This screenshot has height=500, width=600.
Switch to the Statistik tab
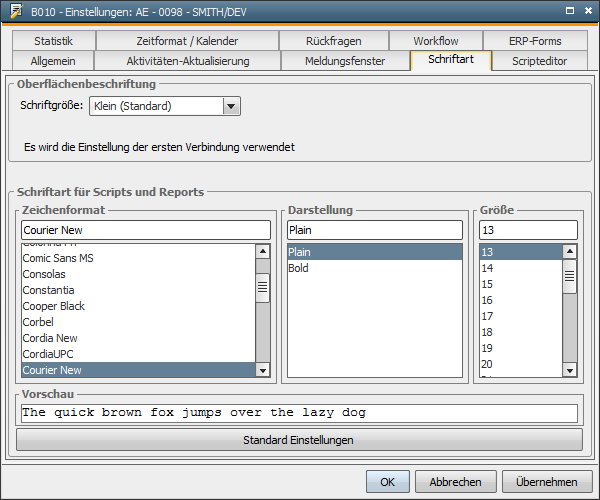pyautogui.click(x=55, y=41)
